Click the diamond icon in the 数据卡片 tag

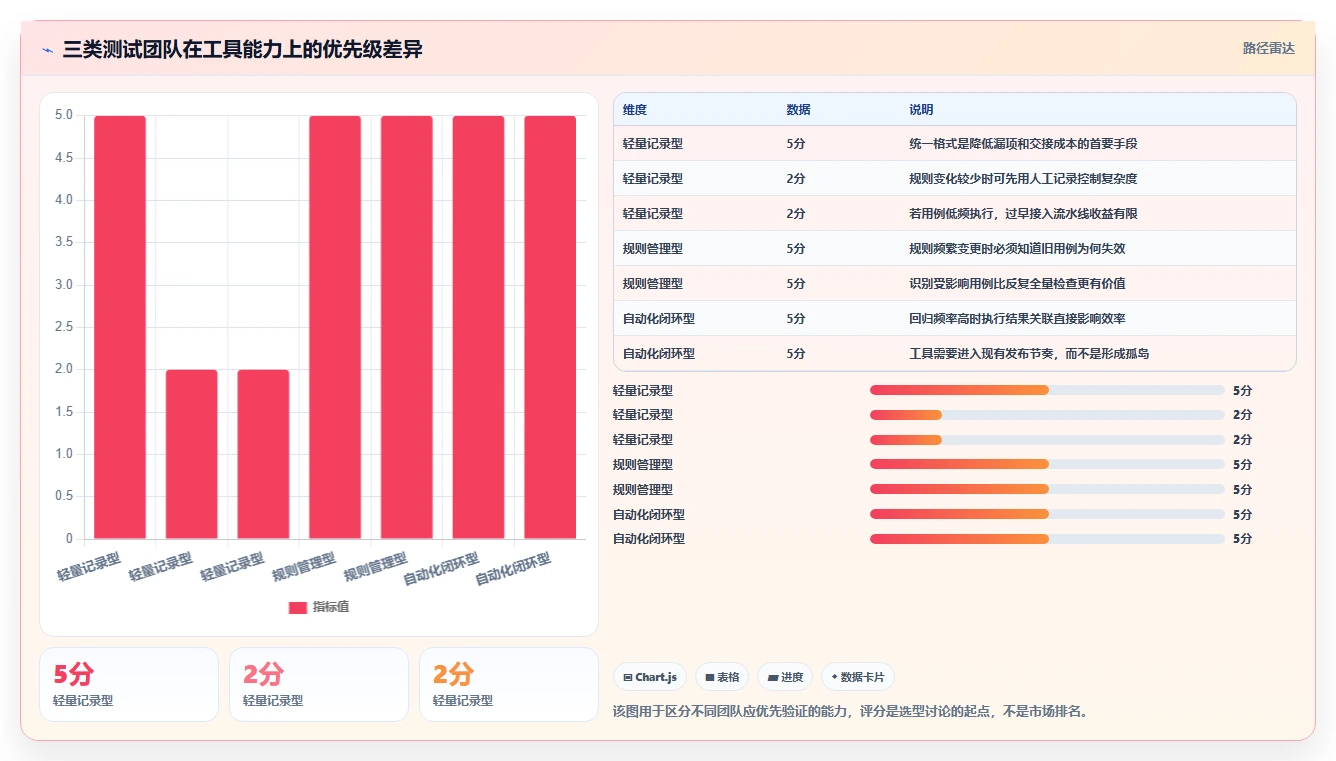[x=834, y=677]
